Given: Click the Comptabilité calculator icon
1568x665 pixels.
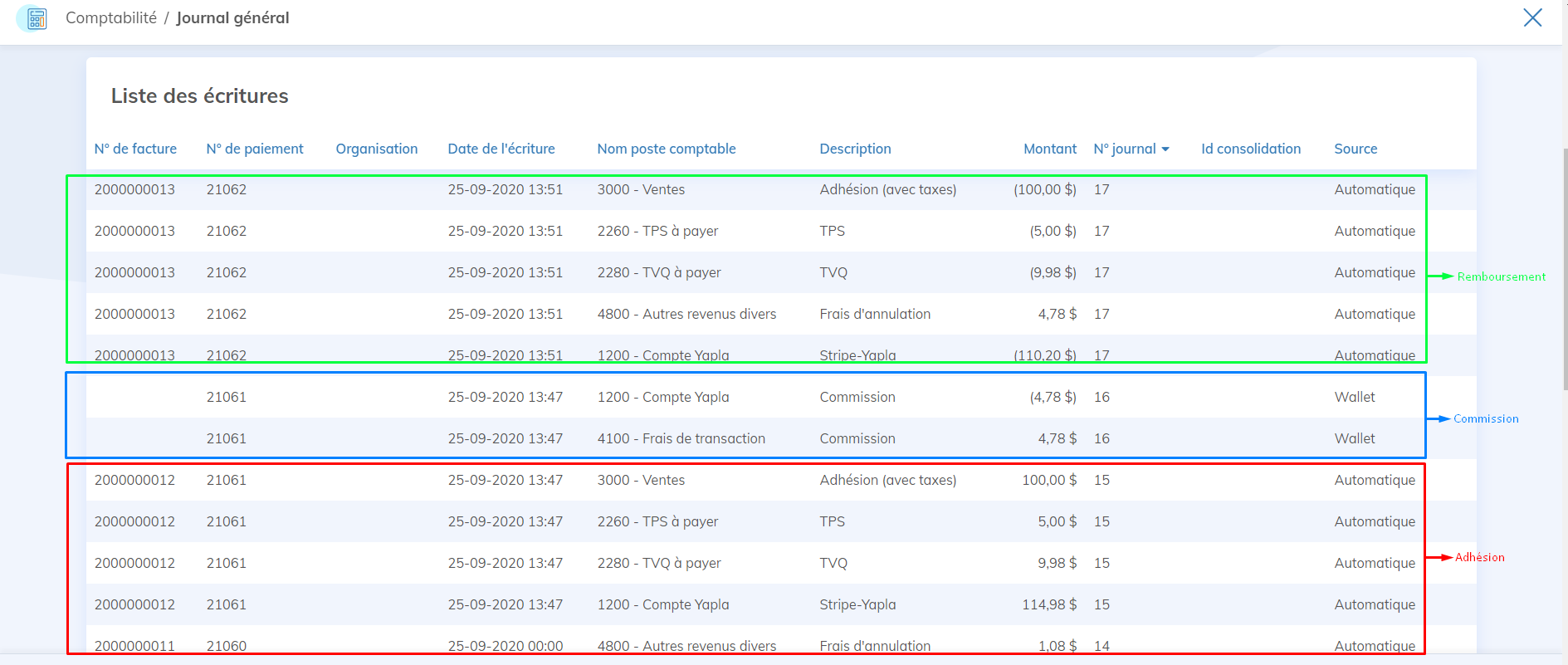Looking at the screenshot, I should coord(32,18).
